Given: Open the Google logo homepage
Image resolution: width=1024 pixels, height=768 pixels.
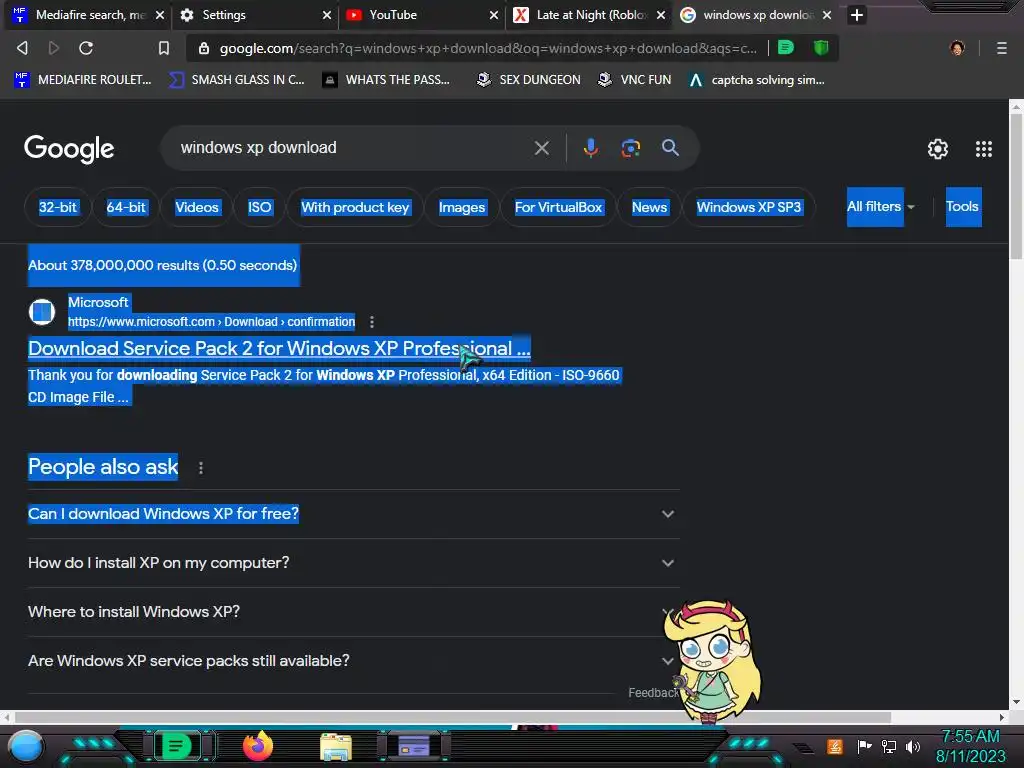Looking at the screenshot, I should [x=69, y=149].
